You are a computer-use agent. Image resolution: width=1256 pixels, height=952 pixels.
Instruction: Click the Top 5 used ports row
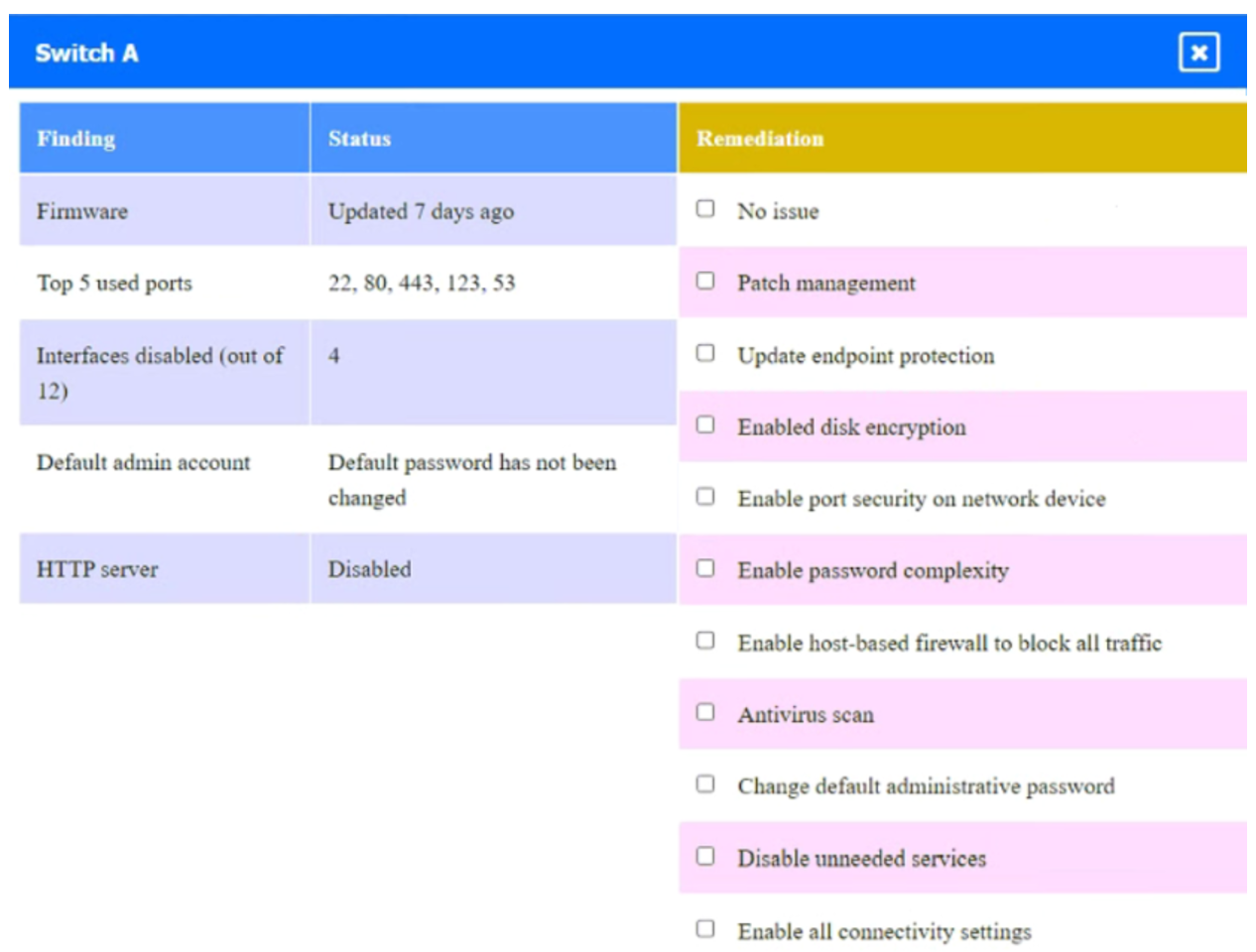114,284
